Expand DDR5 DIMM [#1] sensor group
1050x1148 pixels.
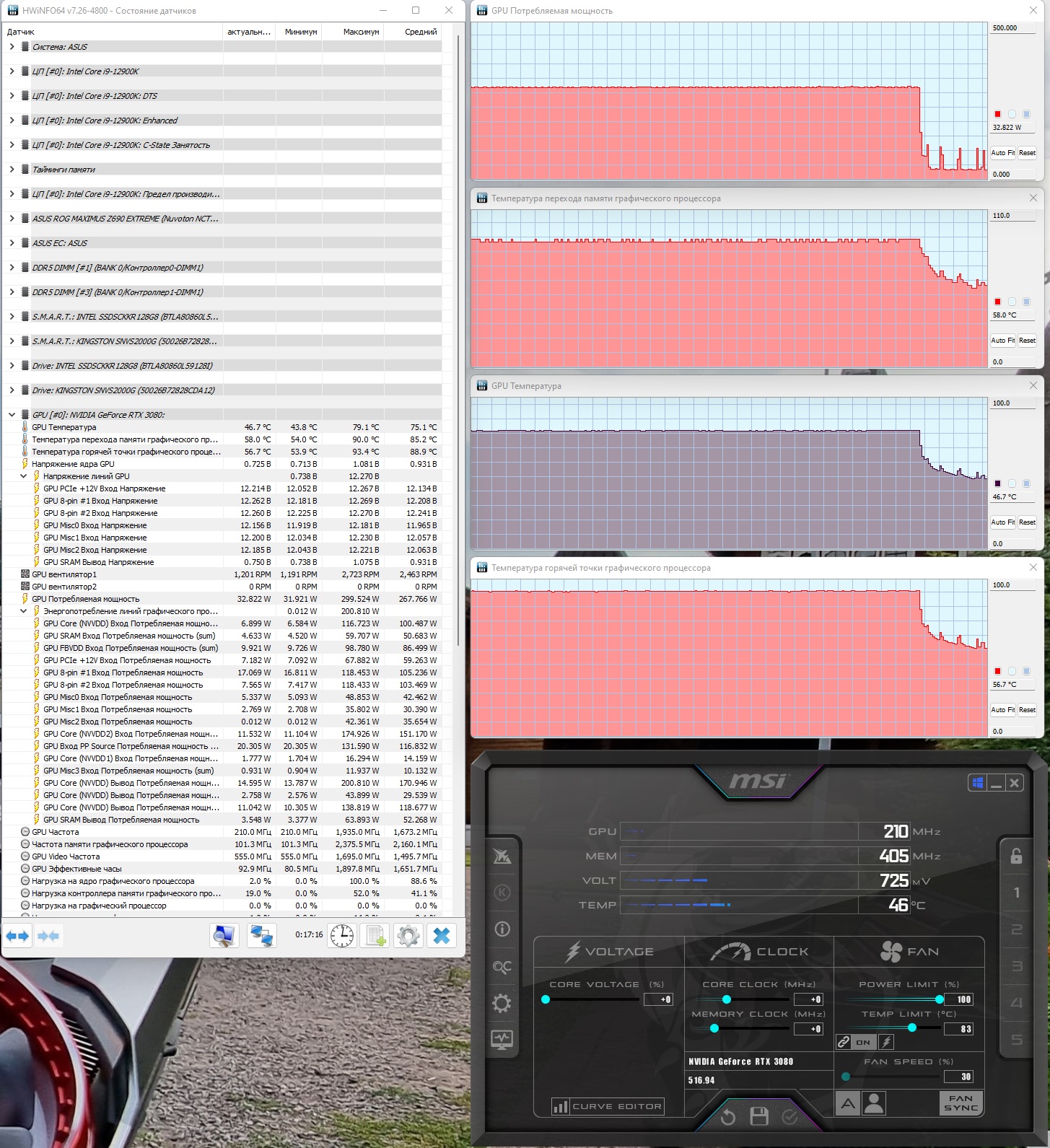[x=12, y=268]
